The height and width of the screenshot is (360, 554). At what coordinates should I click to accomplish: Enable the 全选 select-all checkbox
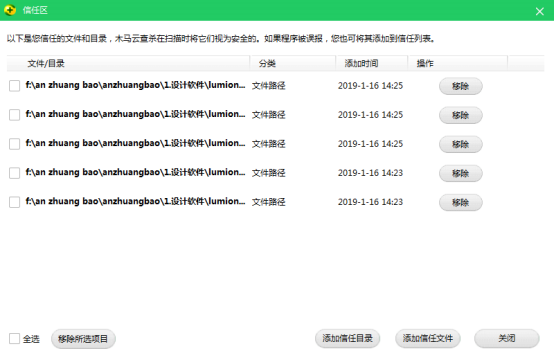coord(14,338)
